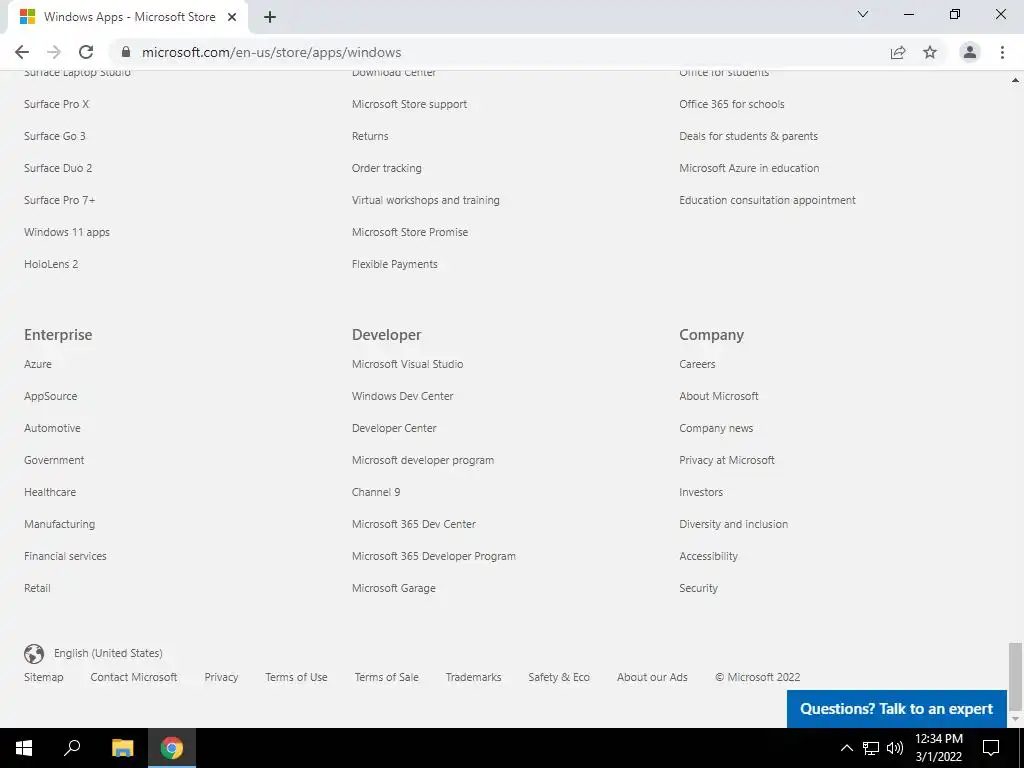Screen dimensions: 1024x768
Task: Open taskbar search
Action: (72, 748)
